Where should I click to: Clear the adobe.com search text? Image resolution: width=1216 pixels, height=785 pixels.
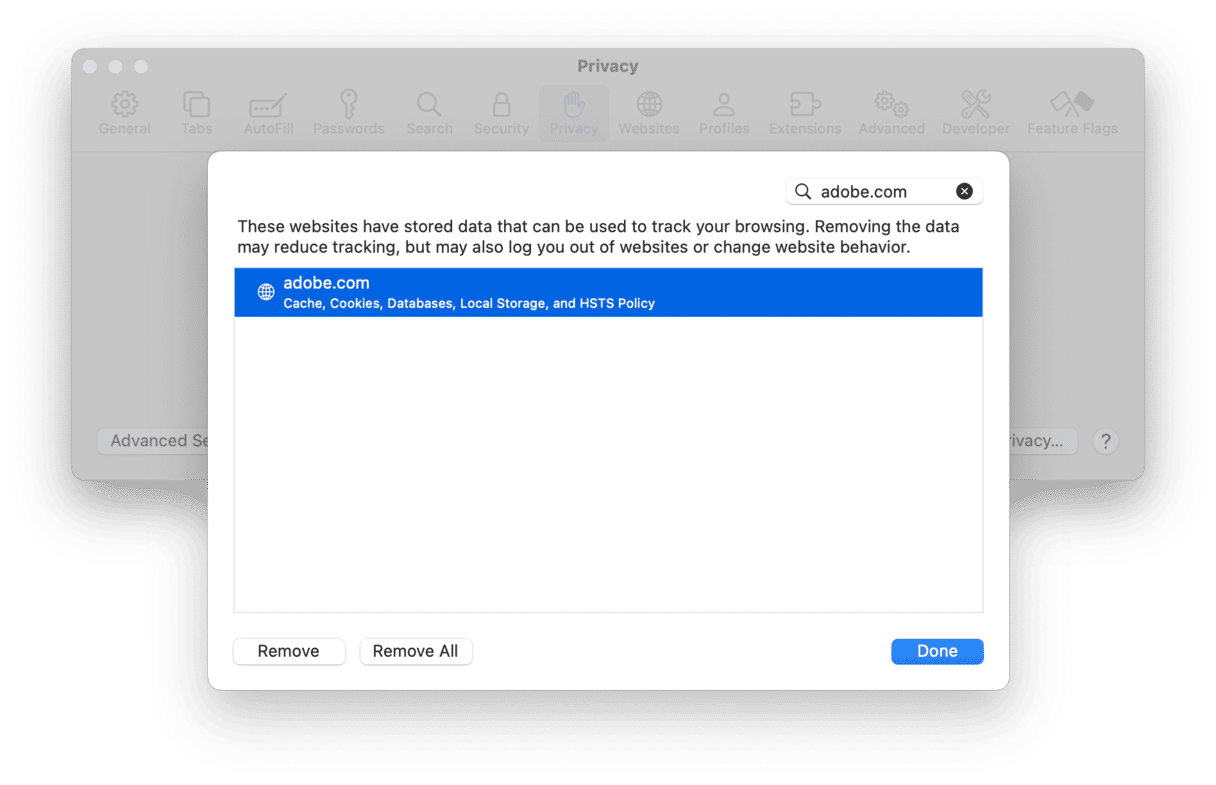point(964,191)
